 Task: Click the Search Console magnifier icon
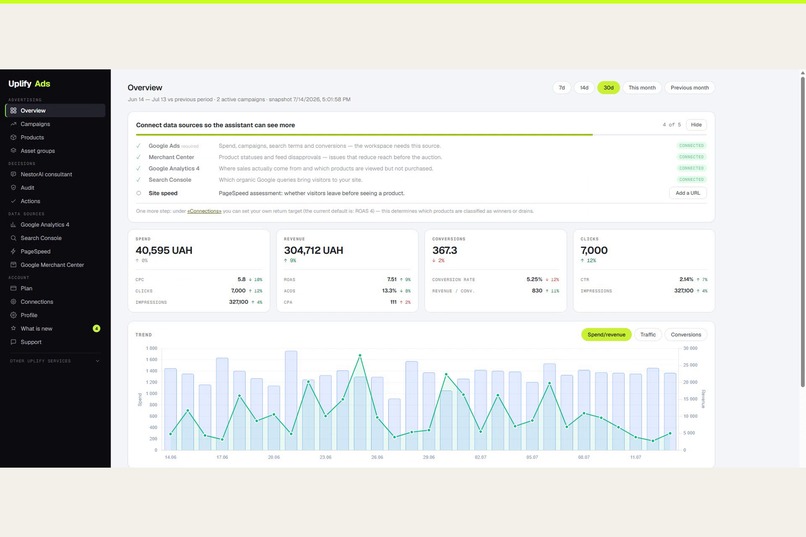point(13,238)
